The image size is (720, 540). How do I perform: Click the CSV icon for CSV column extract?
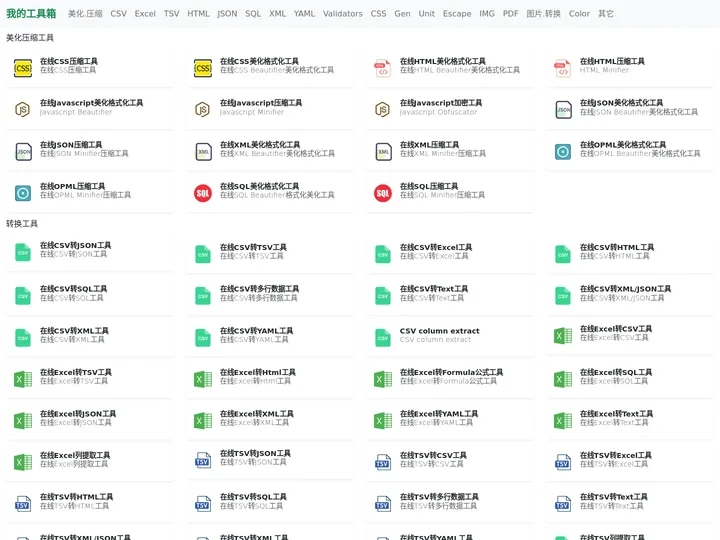[382, 338]
